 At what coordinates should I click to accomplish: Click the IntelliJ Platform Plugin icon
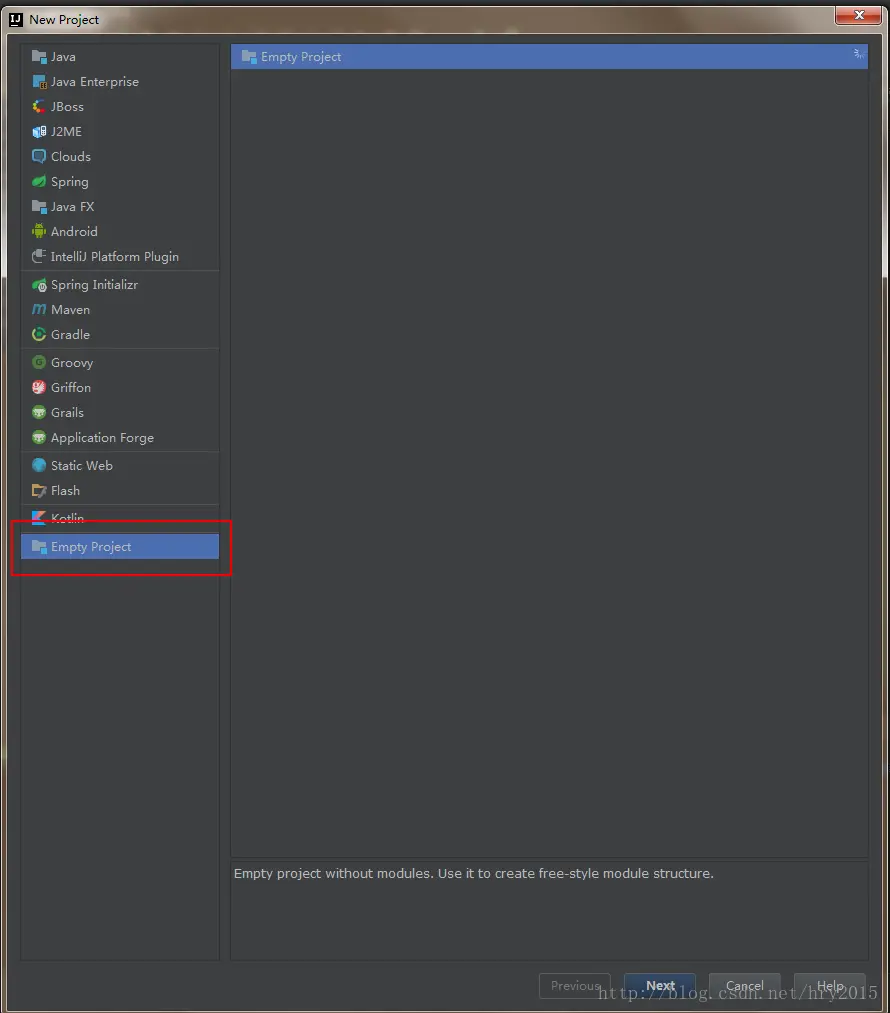39,256
